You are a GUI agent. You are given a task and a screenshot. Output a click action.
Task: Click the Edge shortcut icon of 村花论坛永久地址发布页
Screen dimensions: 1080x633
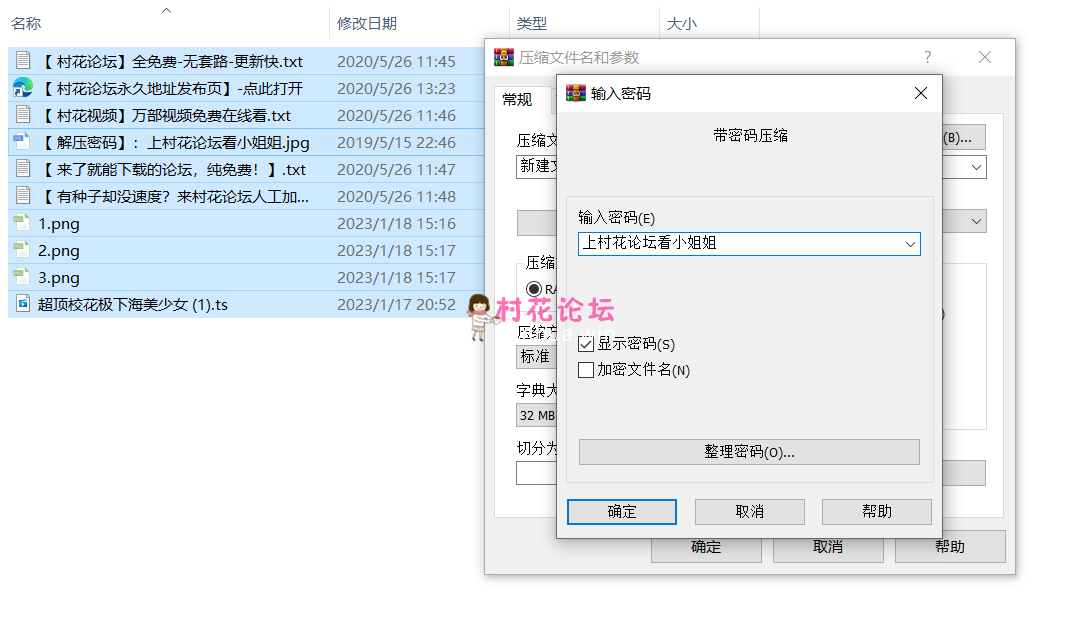pos(23,87)
